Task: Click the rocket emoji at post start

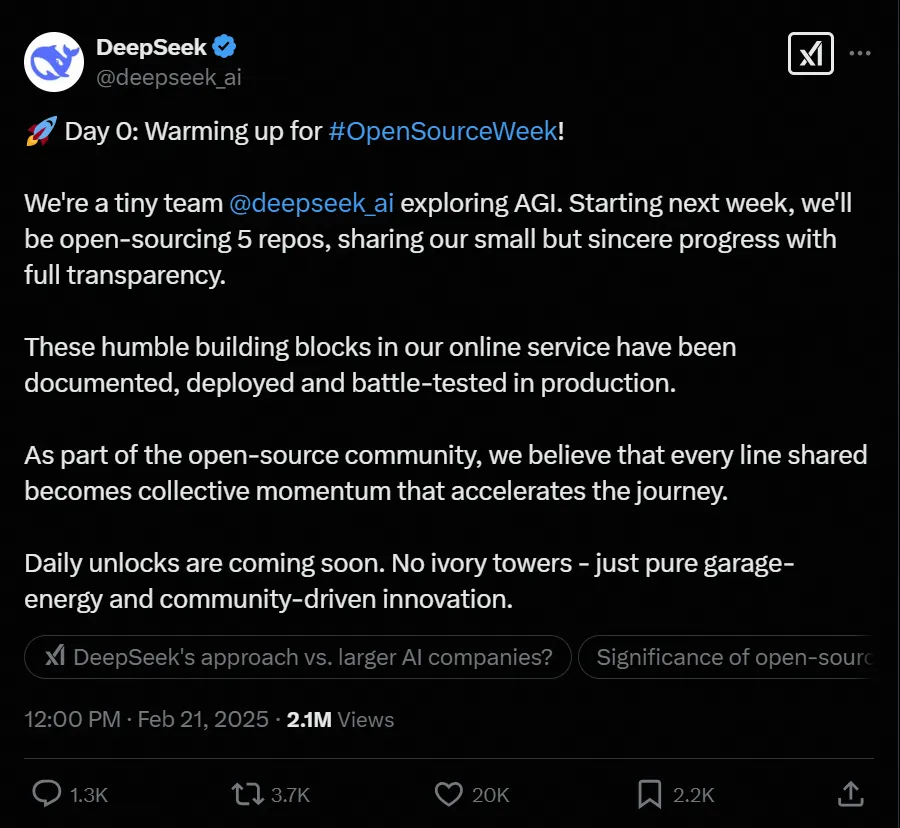Action: [40, 131]
